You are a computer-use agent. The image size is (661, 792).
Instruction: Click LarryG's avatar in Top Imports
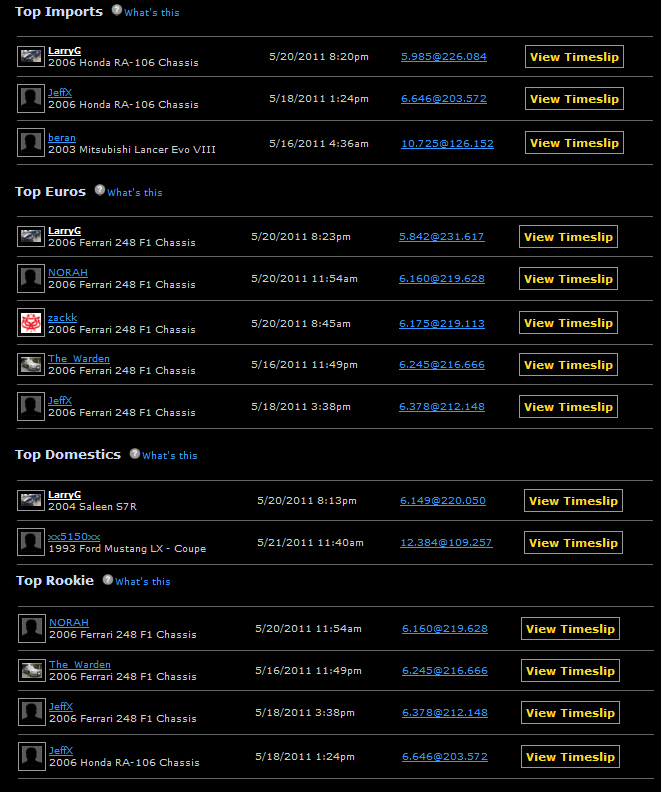[x=31, y=56]
